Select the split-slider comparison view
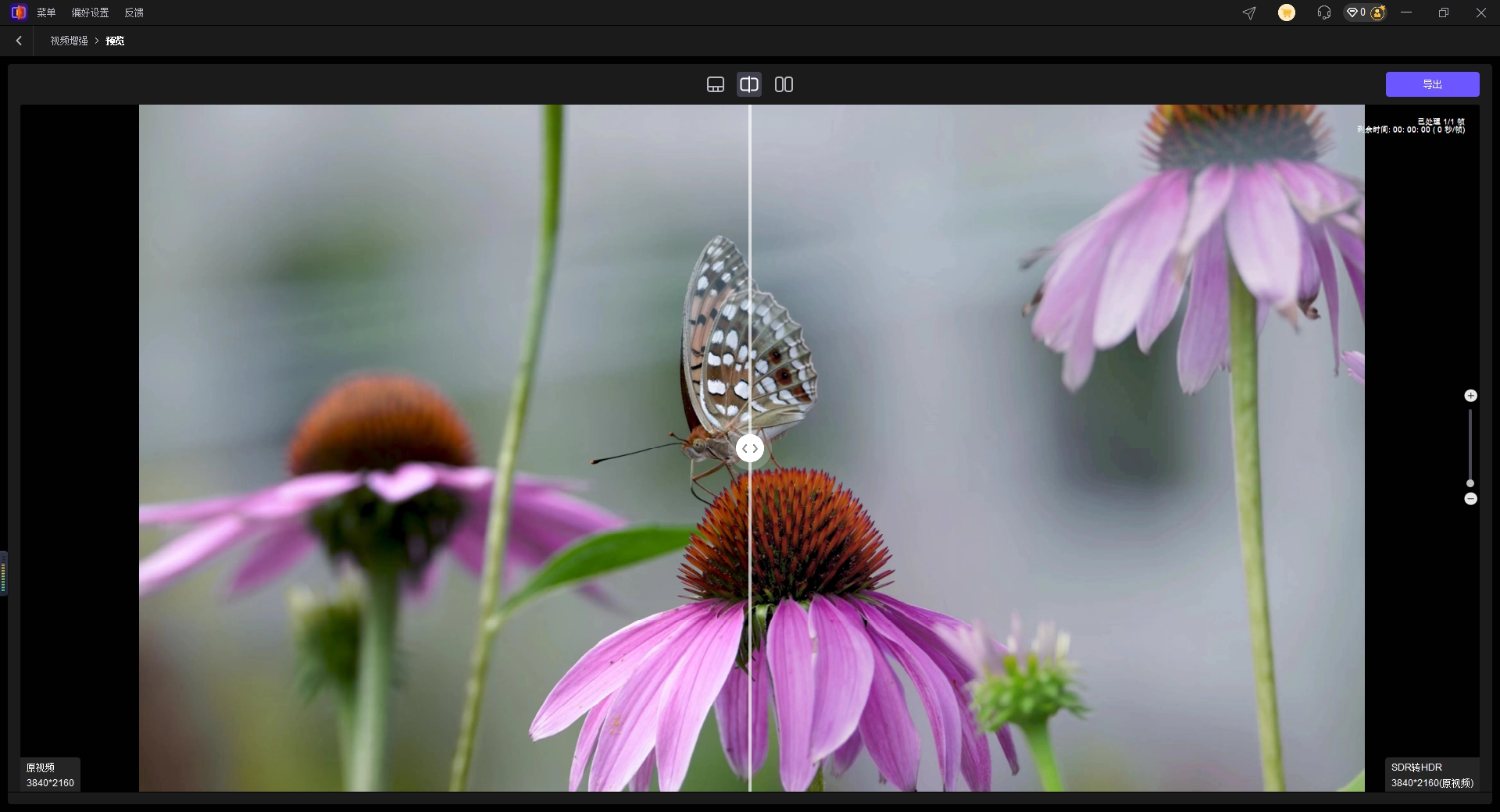 [x=749, y=84]
